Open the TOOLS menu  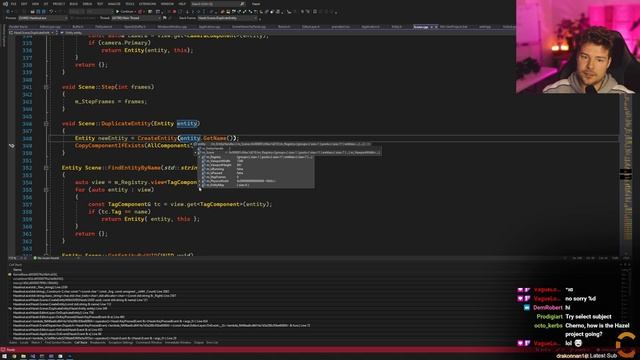(x=130, y=4)
